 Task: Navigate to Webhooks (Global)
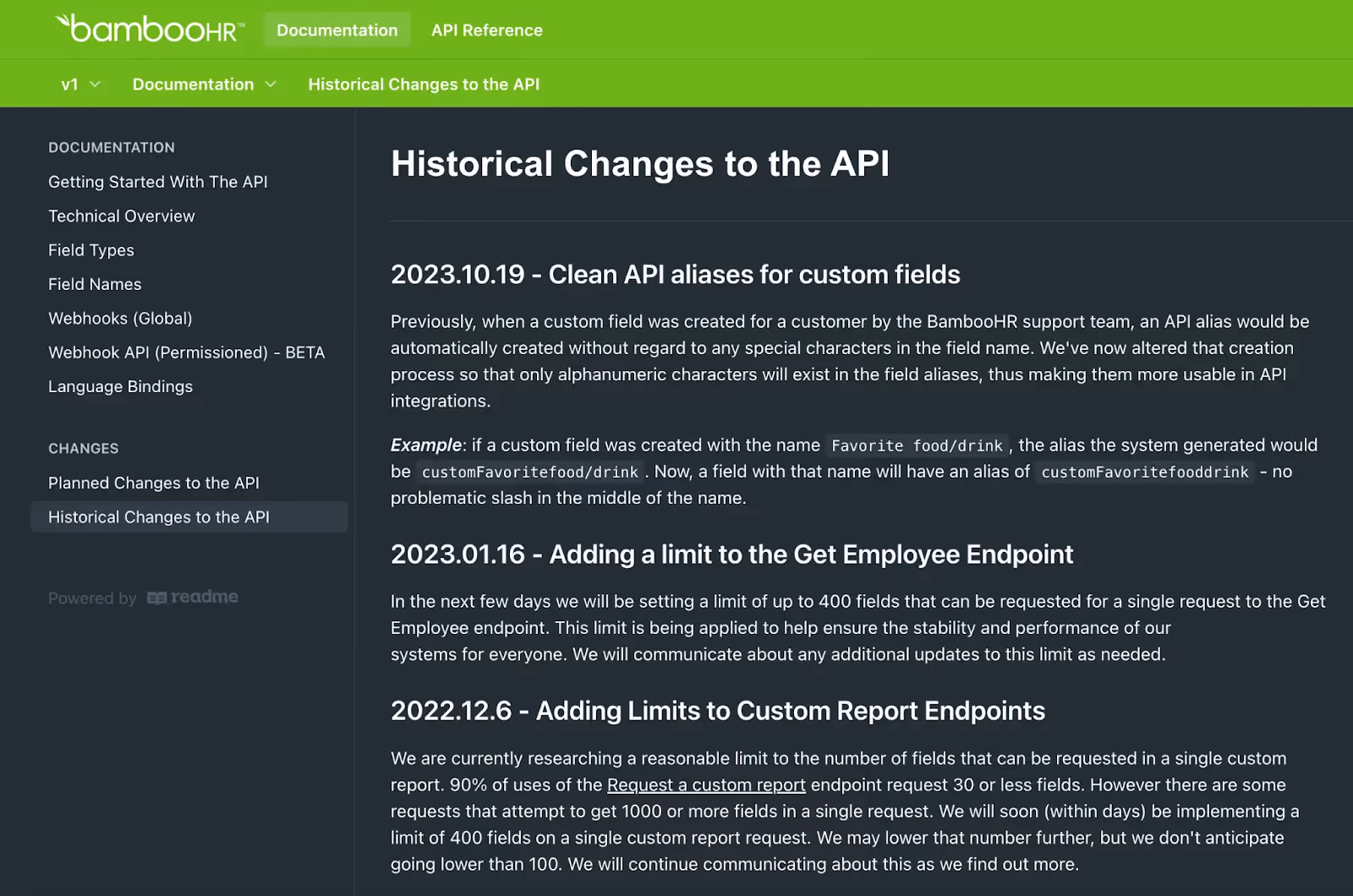(x=120, y=318)
